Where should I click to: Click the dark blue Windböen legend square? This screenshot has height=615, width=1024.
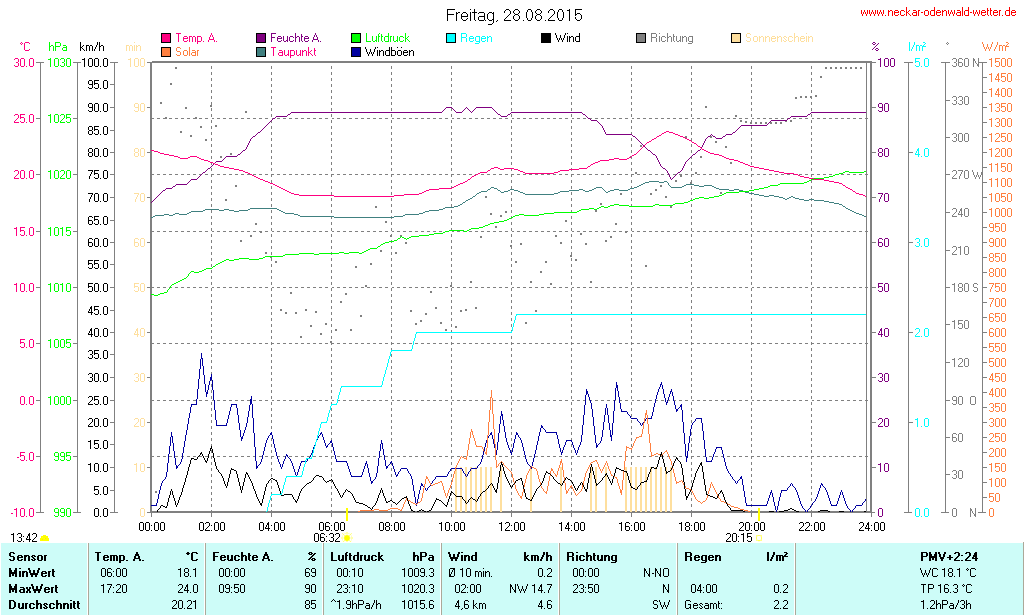357,51
